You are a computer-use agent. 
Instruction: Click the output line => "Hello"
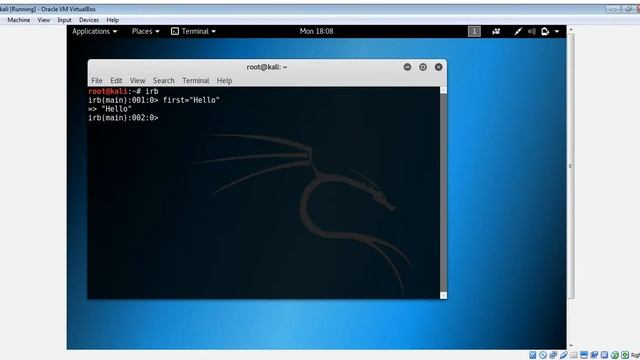coord(110,109)
